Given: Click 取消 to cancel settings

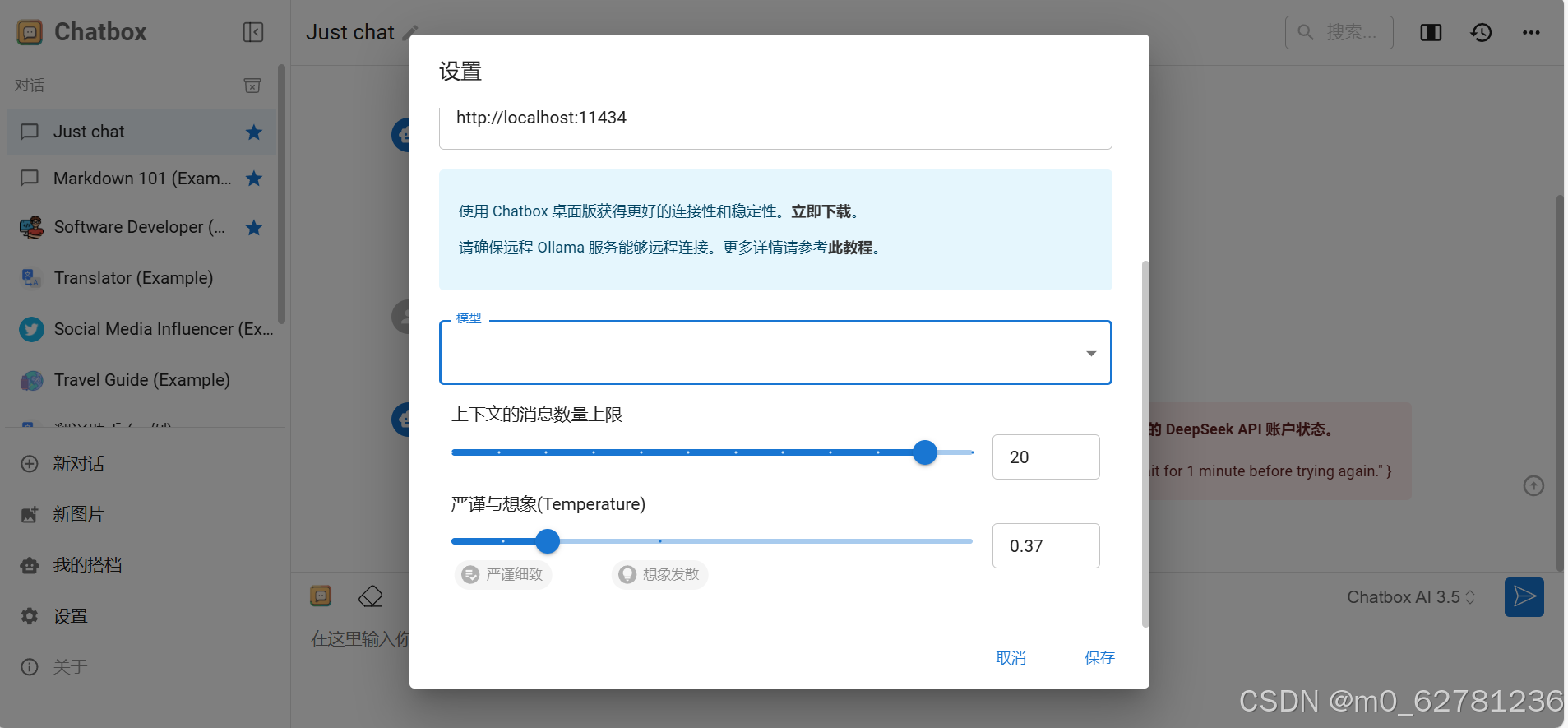Looking at the screenshot, I should pos(1011,657).
